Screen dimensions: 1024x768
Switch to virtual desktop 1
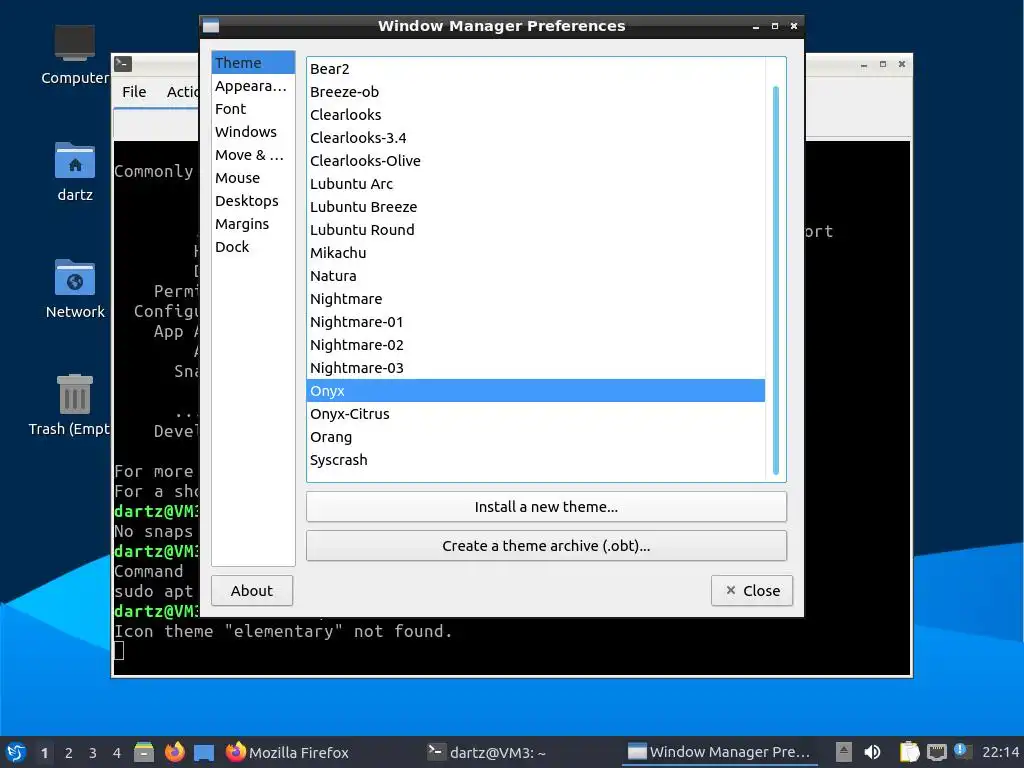pos(44,753)
